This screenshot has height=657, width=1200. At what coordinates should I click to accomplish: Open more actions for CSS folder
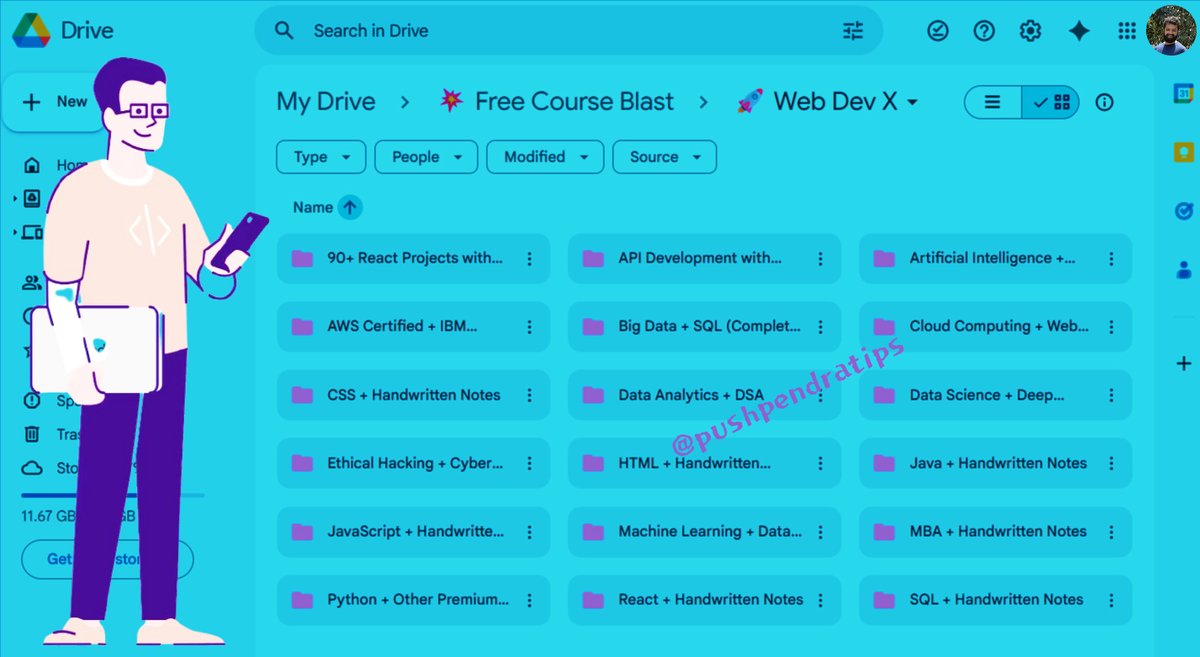point(529,395)
